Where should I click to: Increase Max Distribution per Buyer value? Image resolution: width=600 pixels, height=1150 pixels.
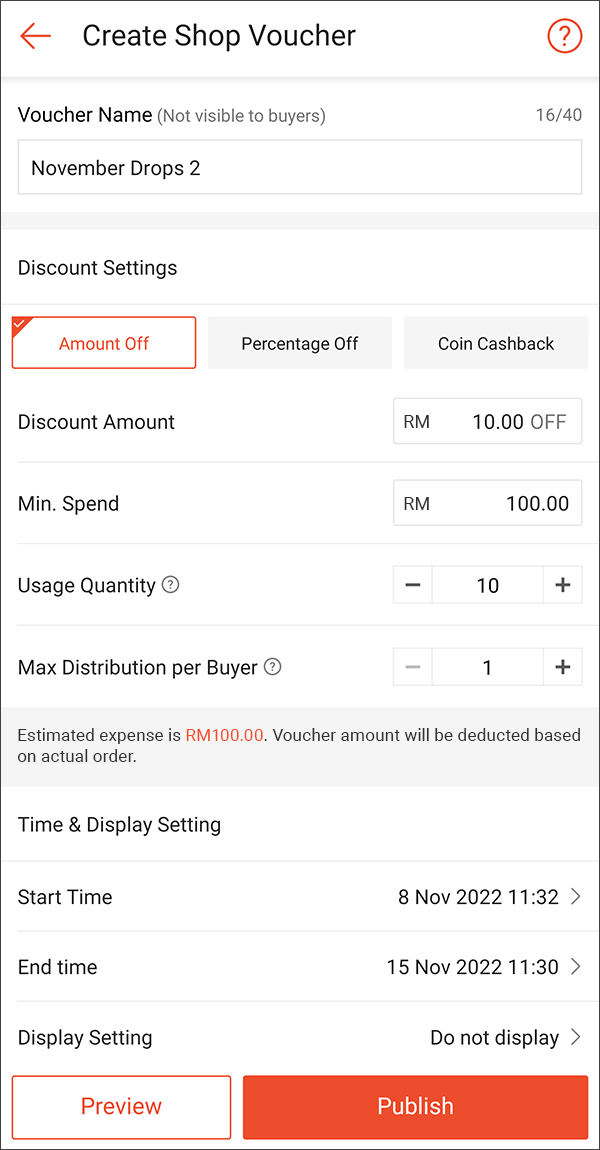563,667
